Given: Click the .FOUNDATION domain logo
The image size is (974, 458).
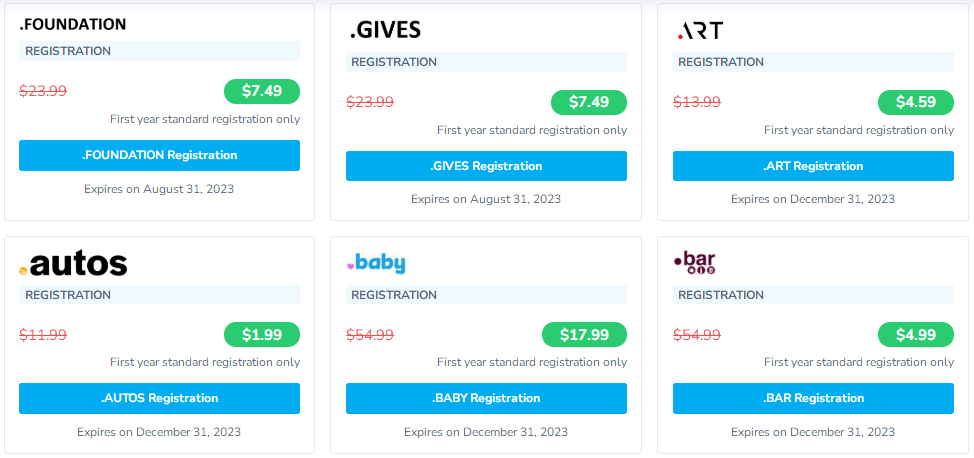Looking at the screenshot, I should tap(72, 24).
